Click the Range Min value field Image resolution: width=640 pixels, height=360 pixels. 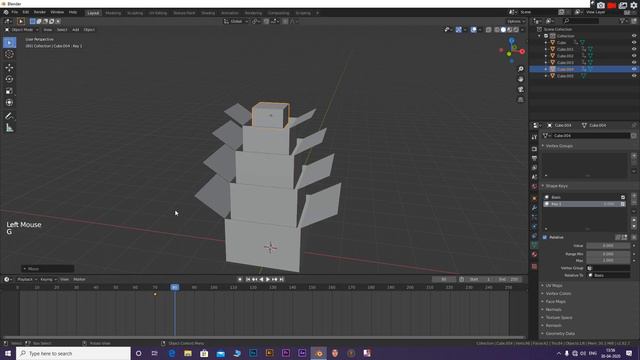pyautogui.click(x=608, y=254)
